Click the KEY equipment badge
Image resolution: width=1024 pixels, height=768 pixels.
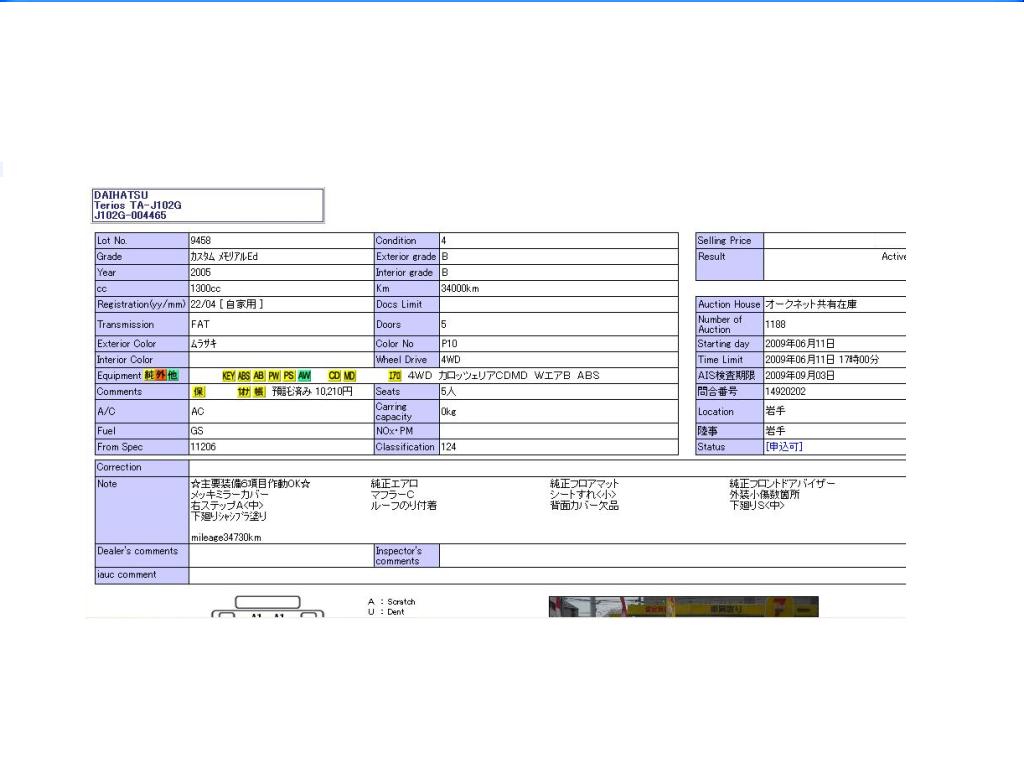(x=228, y=376)
